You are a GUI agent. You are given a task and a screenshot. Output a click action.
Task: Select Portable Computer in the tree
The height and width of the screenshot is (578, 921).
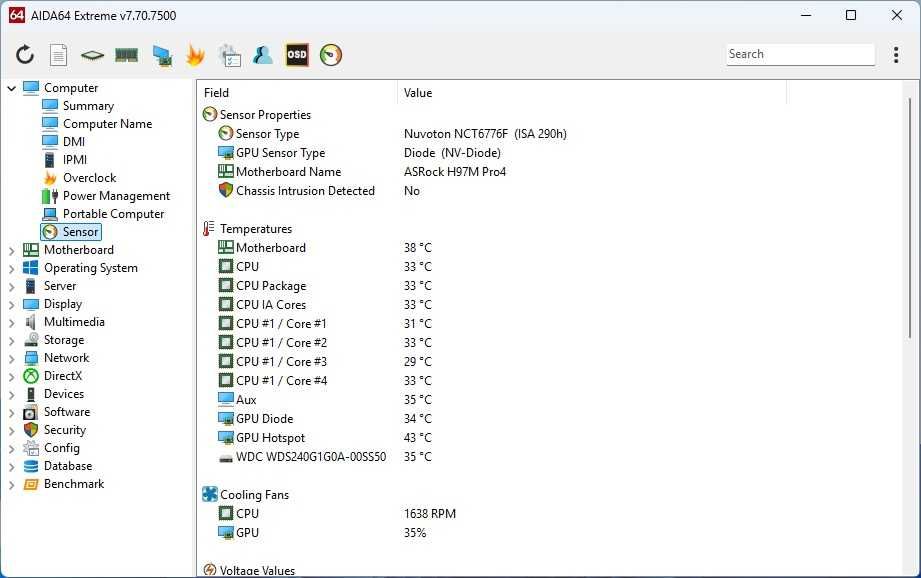coord(113,214)
